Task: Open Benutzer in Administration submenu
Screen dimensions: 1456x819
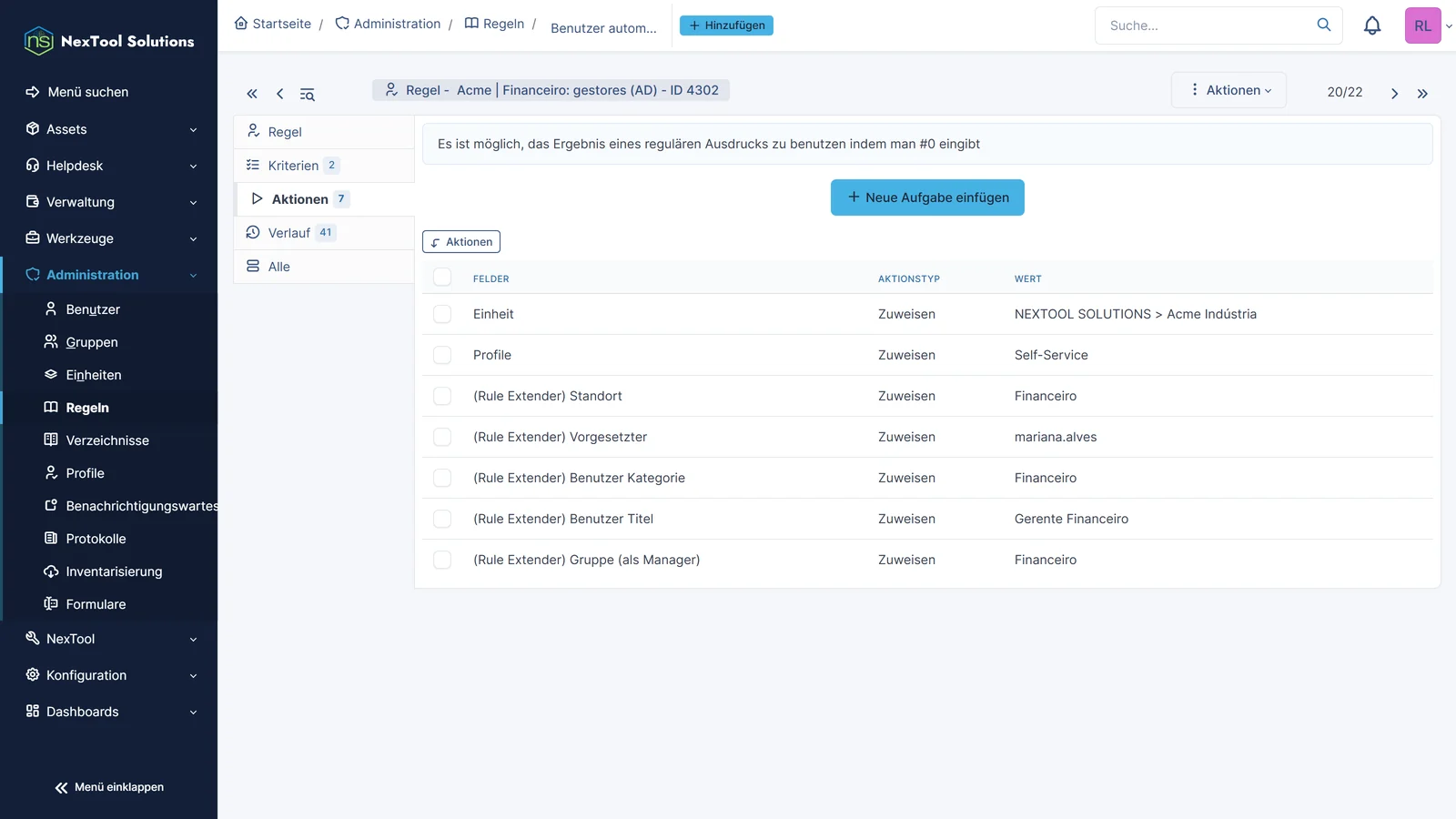Action: 93,309
